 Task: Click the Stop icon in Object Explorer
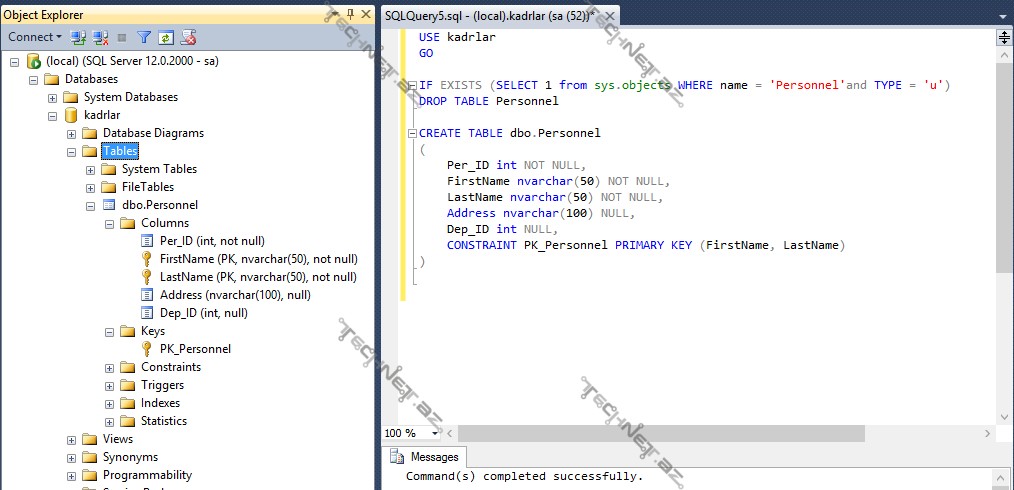tap(122, 37)
